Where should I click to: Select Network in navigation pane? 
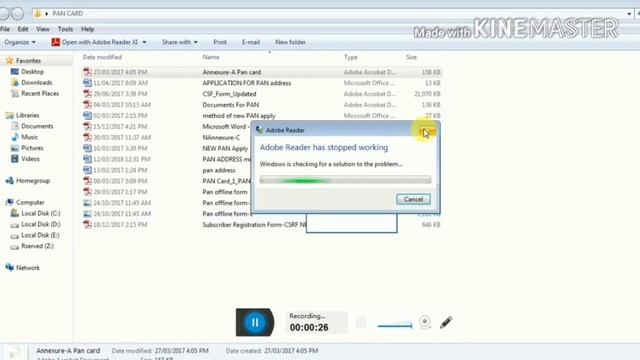pos(28,268)
